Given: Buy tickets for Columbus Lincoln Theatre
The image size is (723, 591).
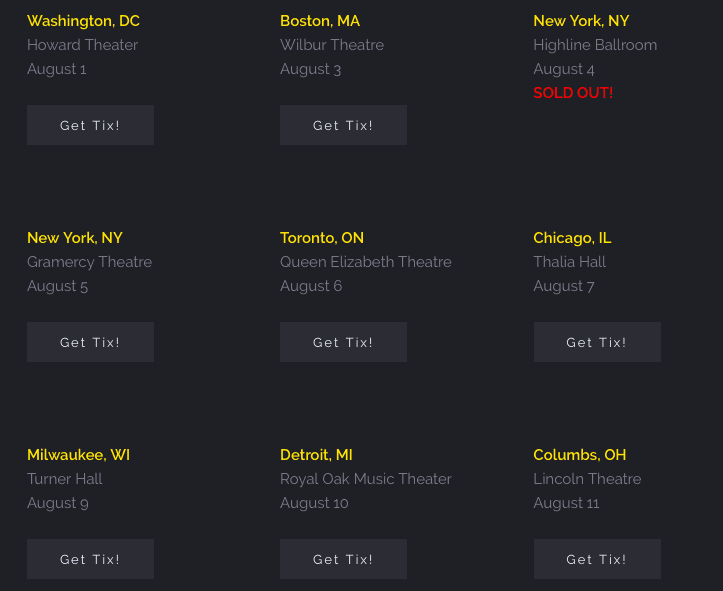Looking at the screenshot, I should click(x=596, y=559).
